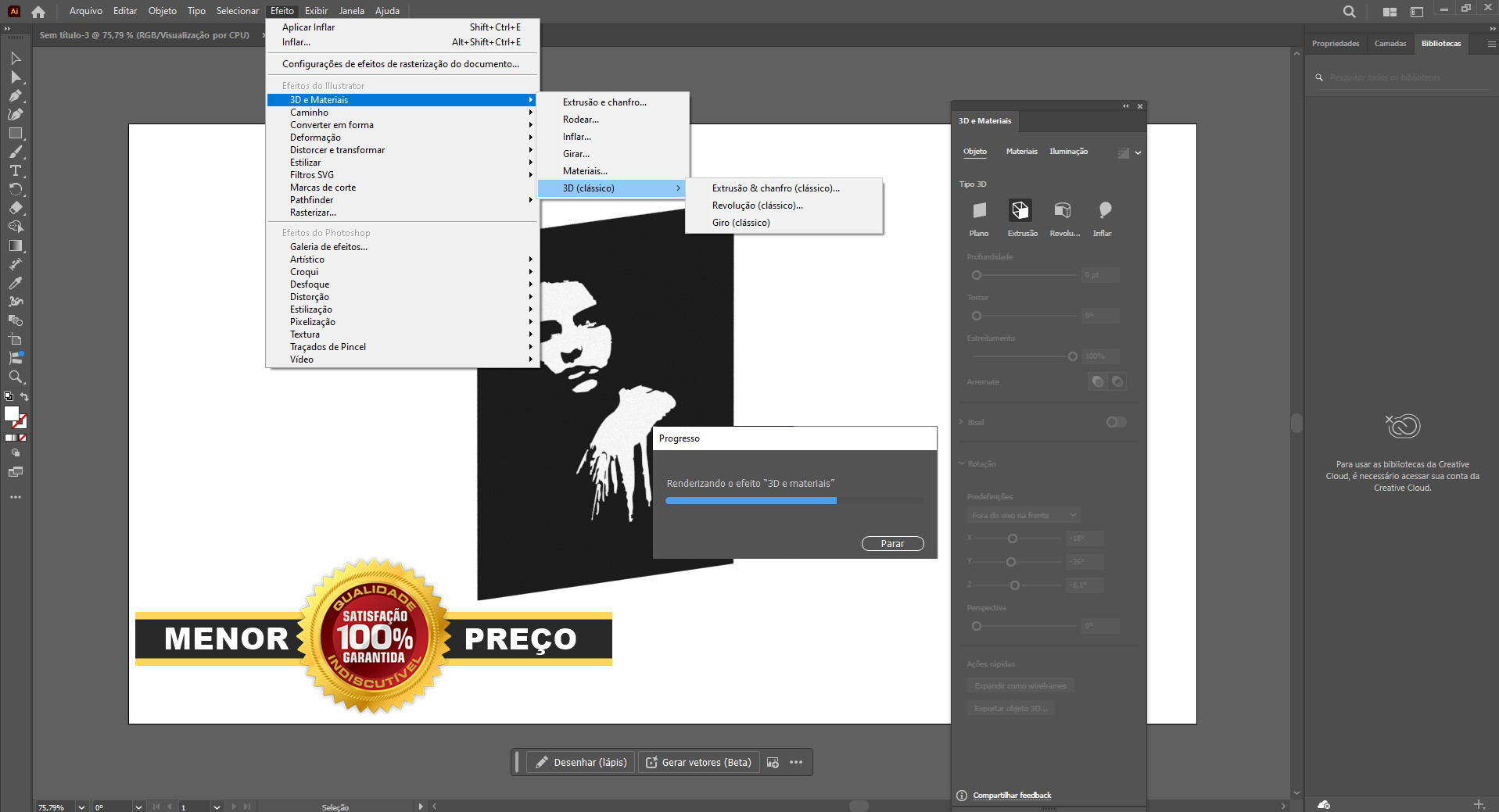The height and width of the screenshot is (812, 1499).
Task: Click Gerar vetores (Beta) button
Action: pos(698,763)
